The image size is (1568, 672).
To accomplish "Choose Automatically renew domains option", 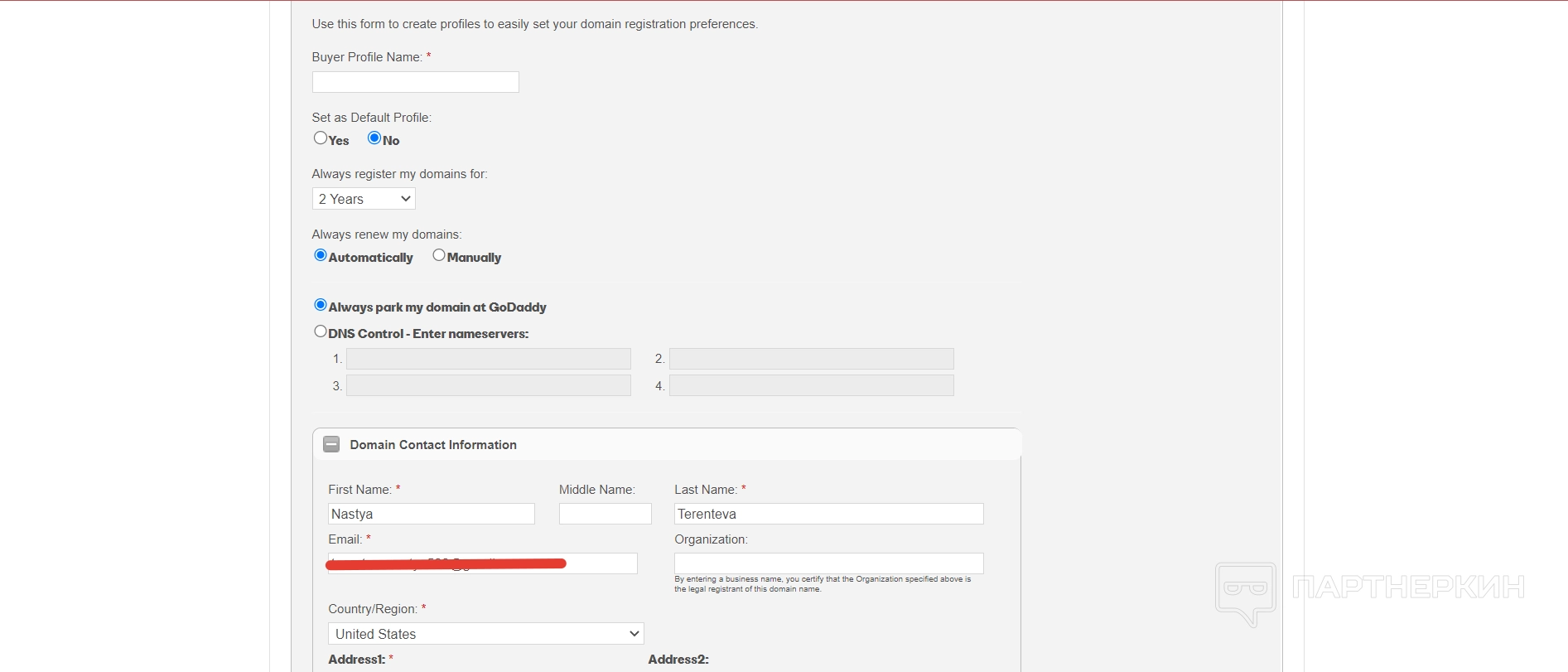I will [x=321, y=255].
